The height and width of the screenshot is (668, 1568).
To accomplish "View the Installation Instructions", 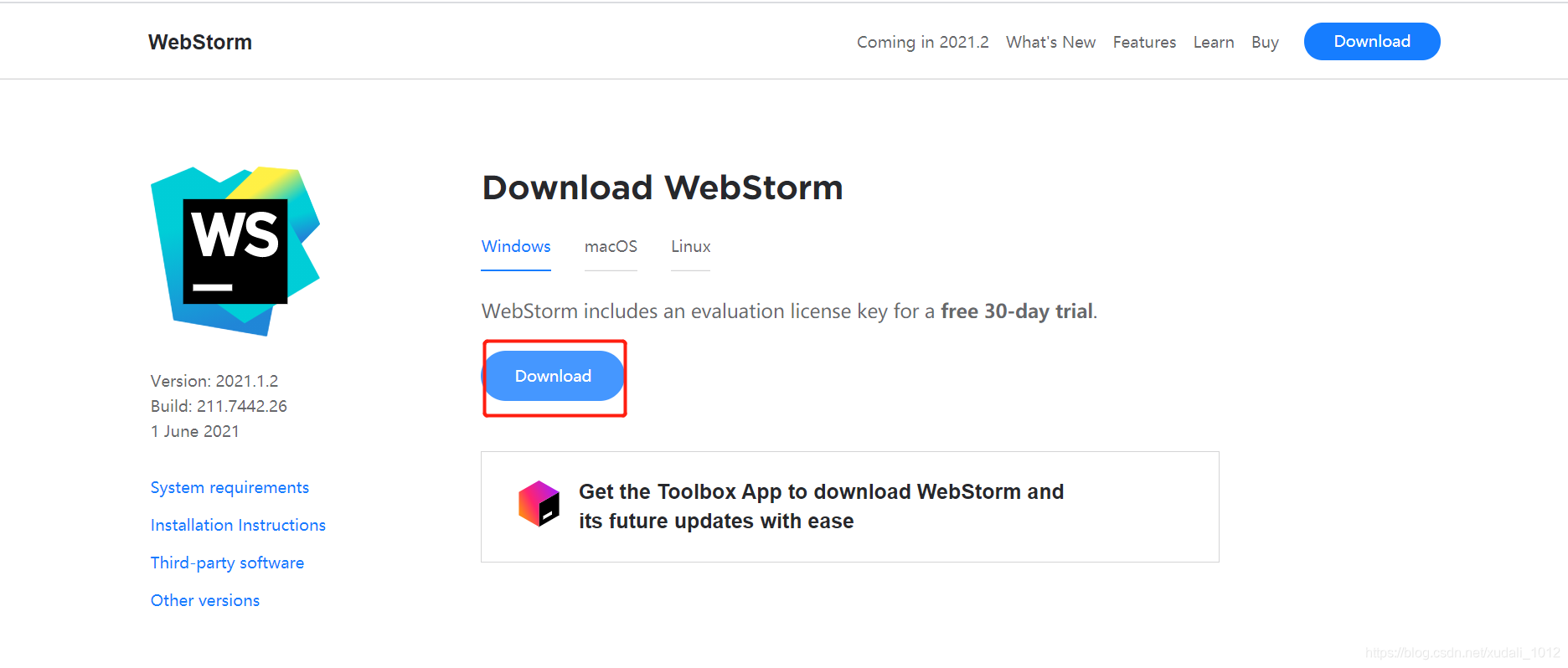I will (x=238, y=525).
